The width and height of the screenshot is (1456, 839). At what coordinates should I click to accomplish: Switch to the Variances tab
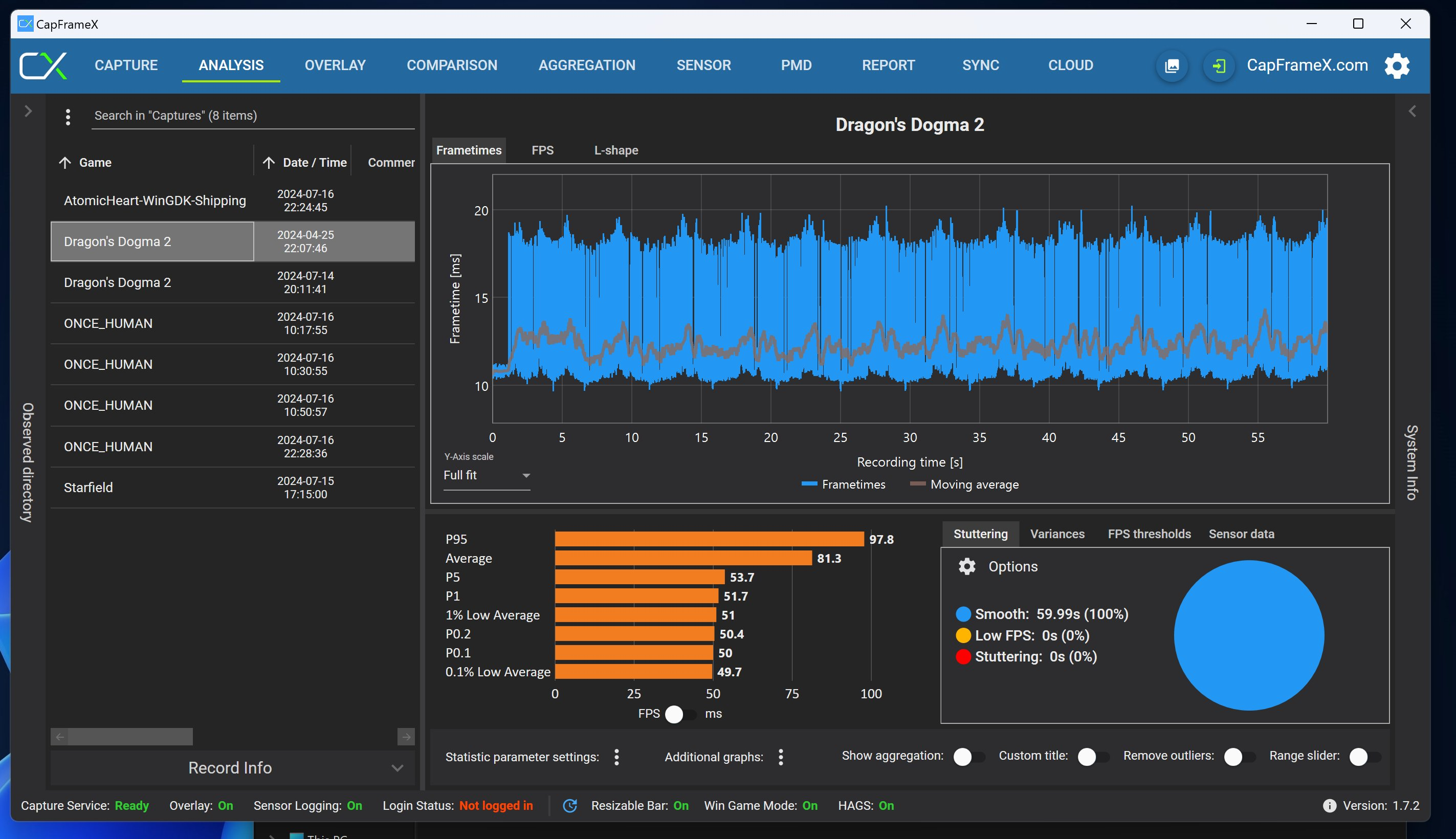pos(1057,534)
